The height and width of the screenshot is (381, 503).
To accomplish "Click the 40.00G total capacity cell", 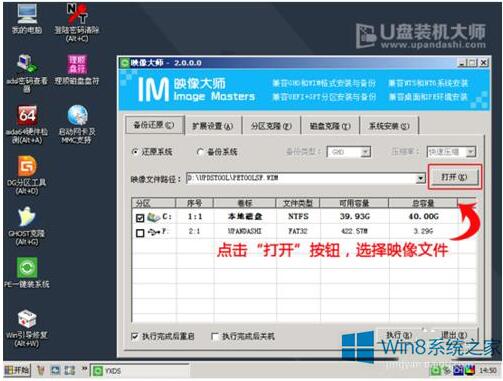I will coord(424,217).
